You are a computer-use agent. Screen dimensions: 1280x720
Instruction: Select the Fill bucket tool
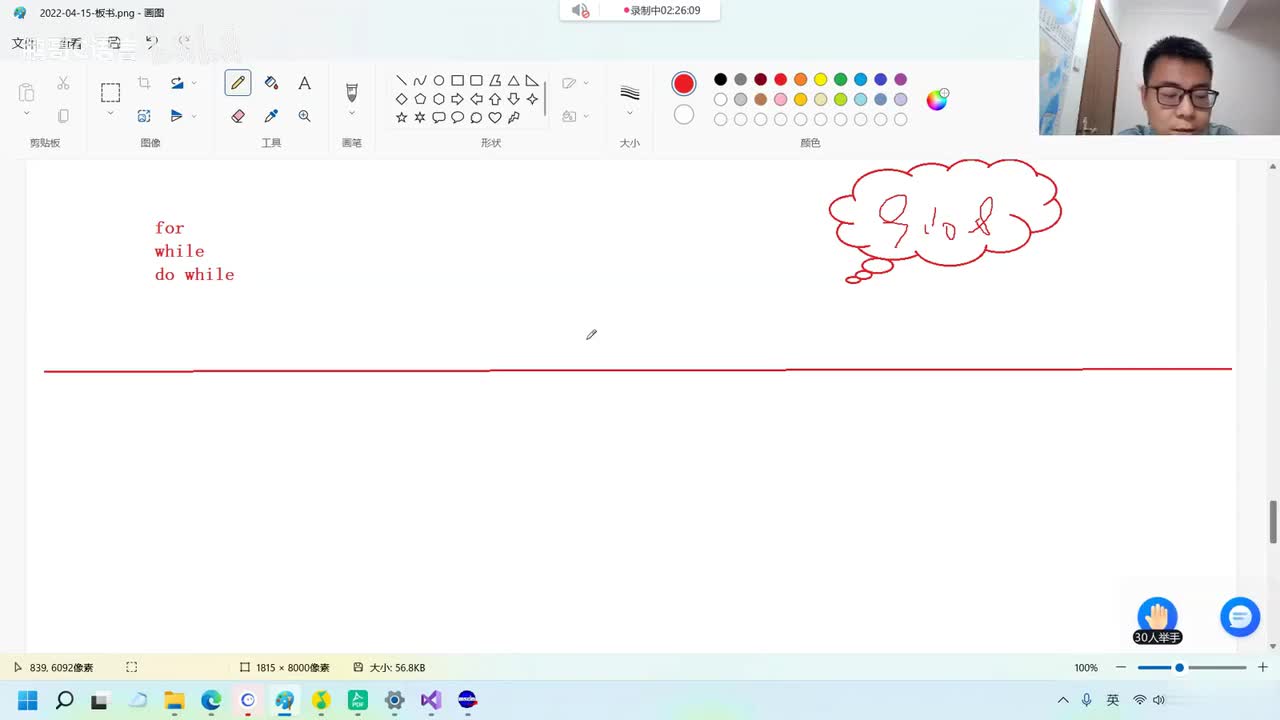(x=271, y=83)
